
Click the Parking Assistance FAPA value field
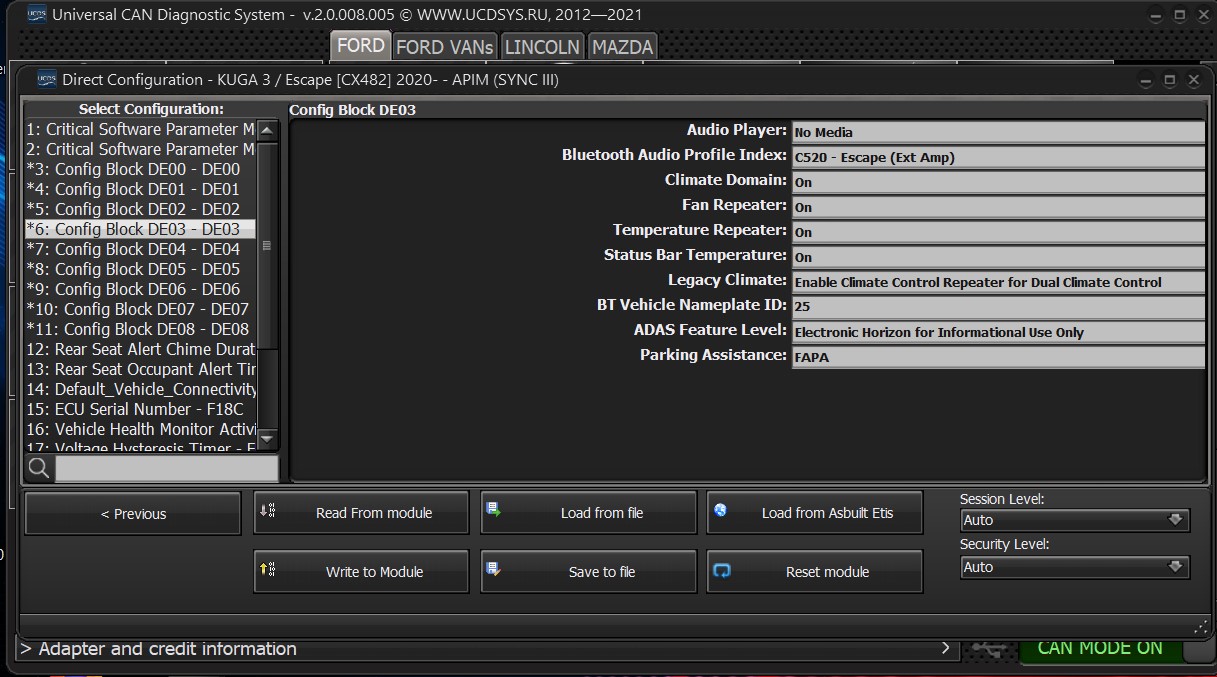997,357
